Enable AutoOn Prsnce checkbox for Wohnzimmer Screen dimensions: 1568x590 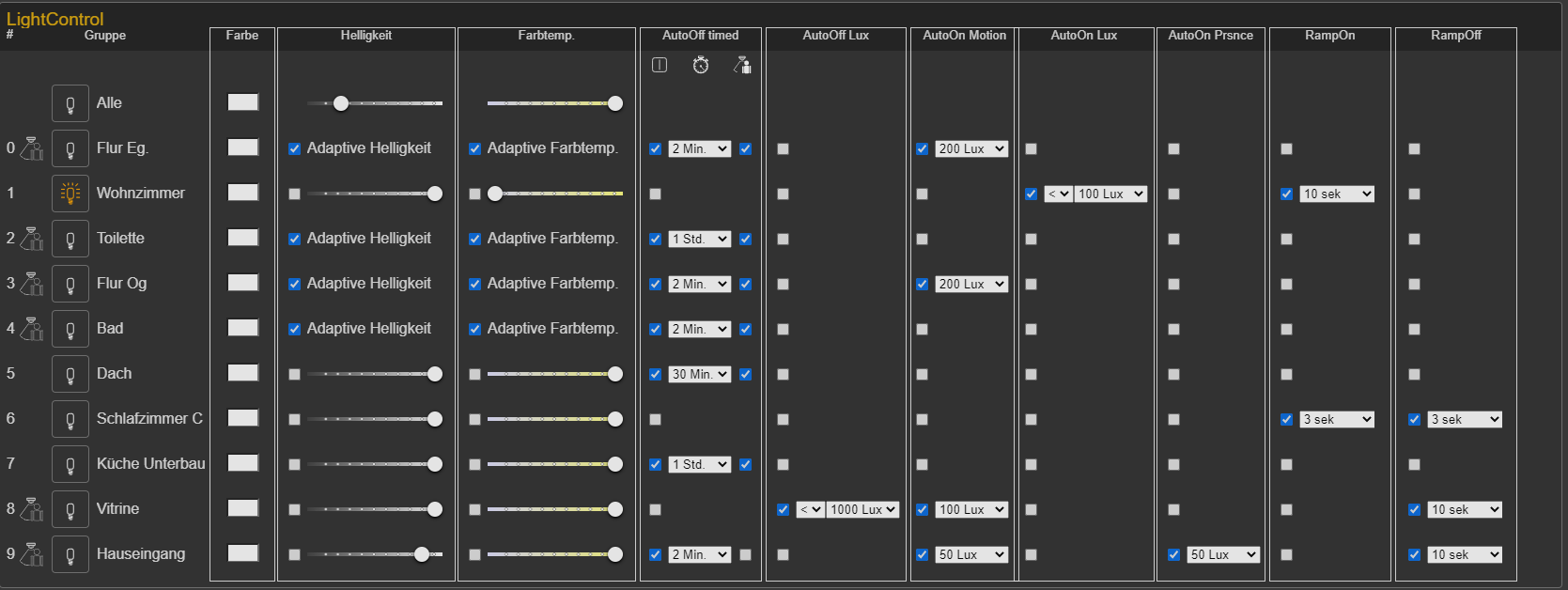[1173, 194]
